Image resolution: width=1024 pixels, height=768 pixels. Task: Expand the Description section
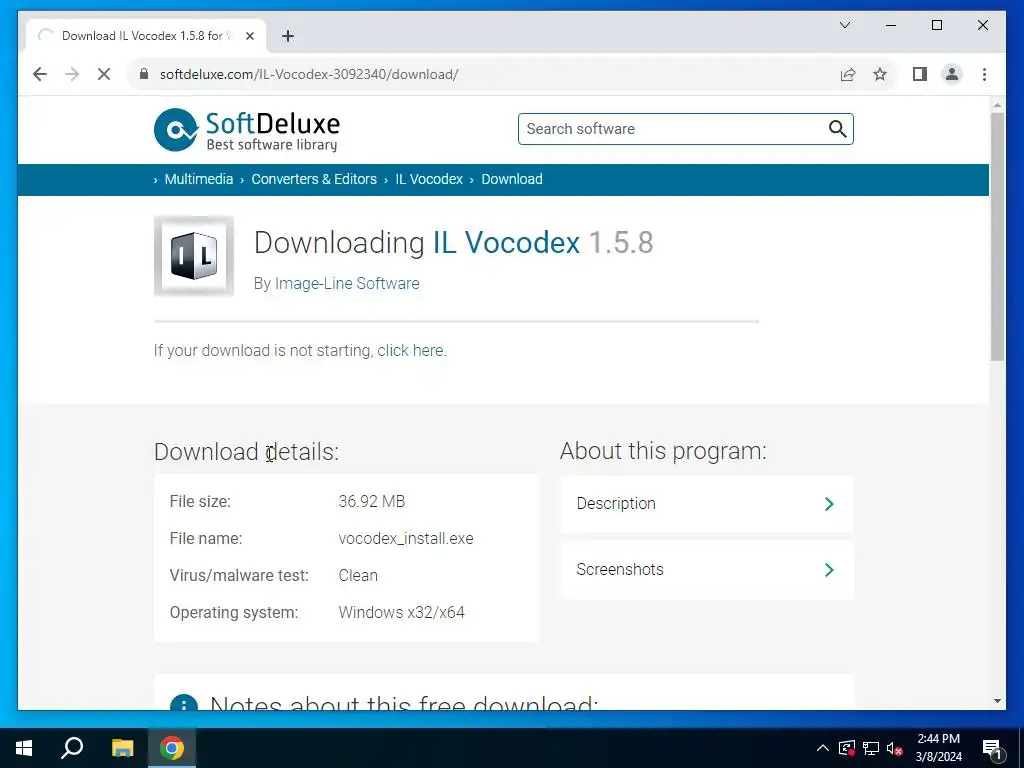coord(707,504)
